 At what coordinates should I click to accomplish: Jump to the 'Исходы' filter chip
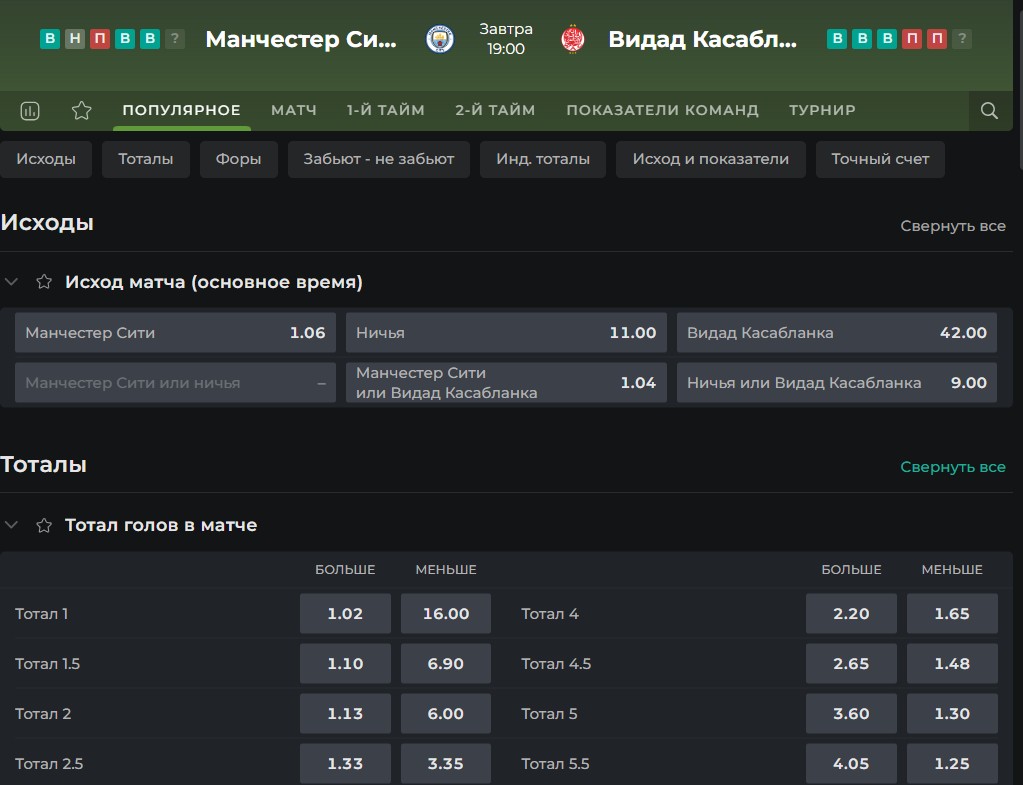(x=46, y=159)
